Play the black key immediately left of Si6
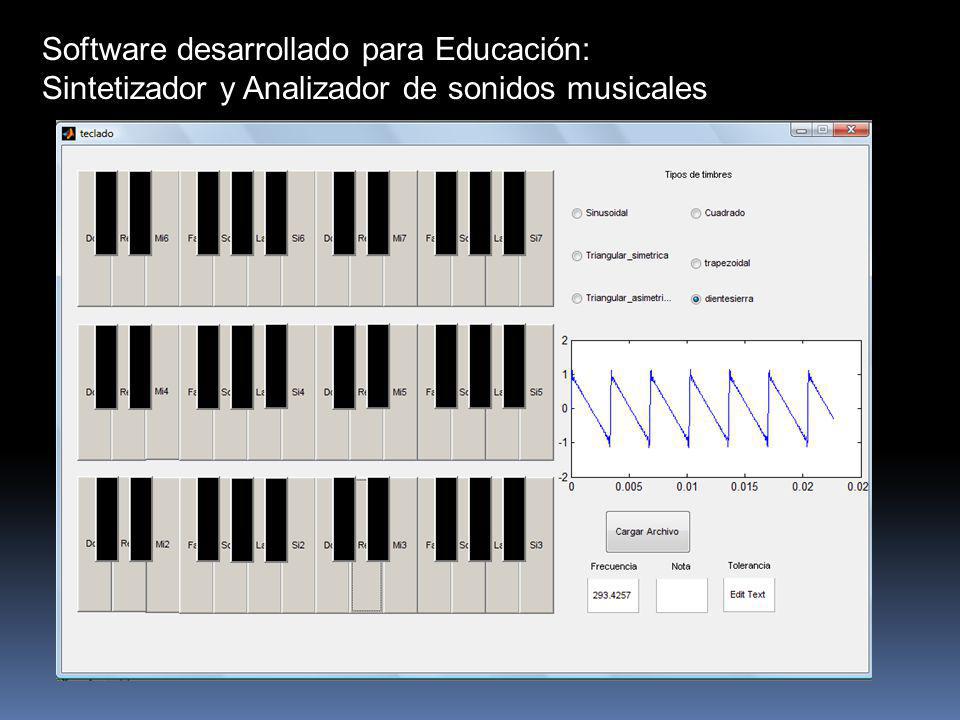Screen dimensions: 960x720 pyautogui.click(x=276, y=212)
